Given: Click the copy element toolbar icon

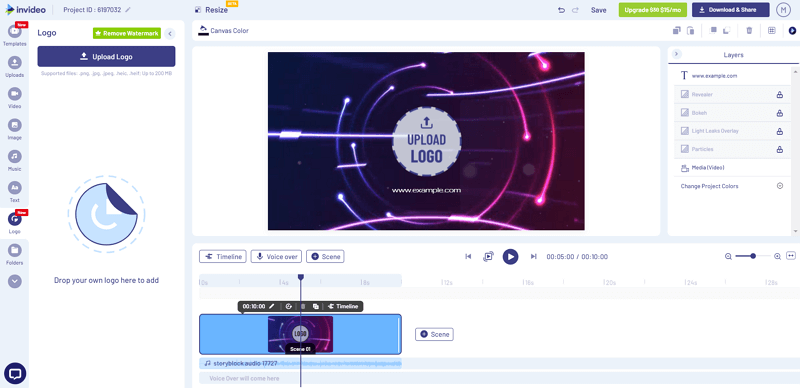Looking at the screenshot, I should coord(677,31).
